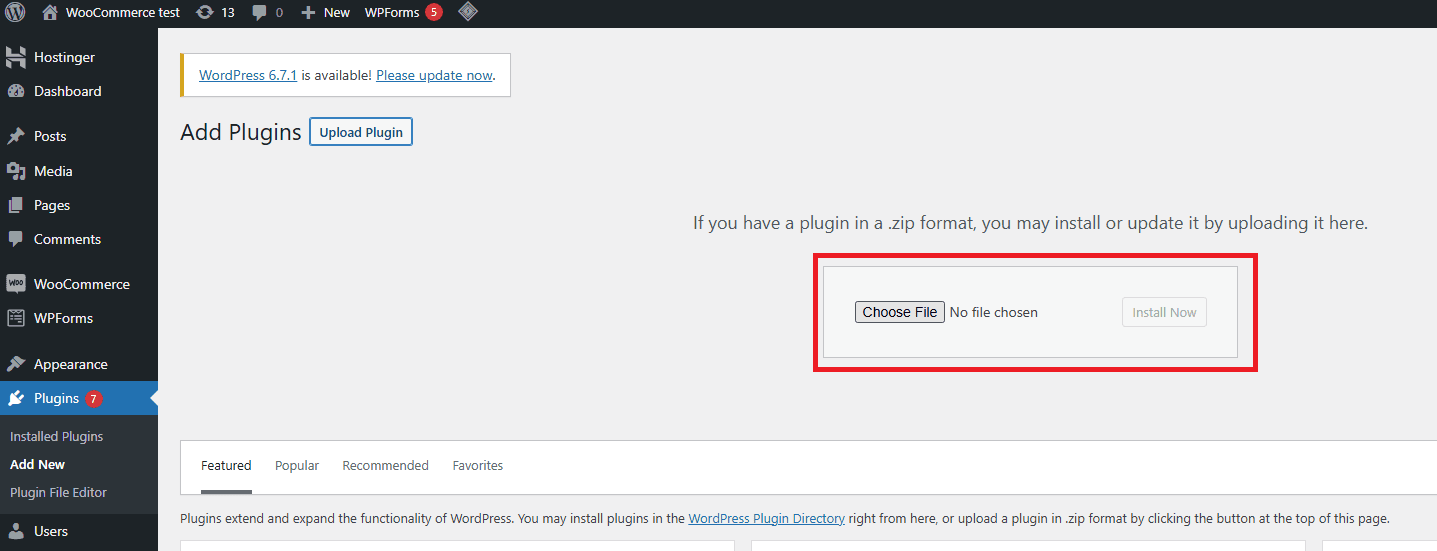Click the 'Please update now' link
The width and height of the screenshot is (1437, 551).
434,75
